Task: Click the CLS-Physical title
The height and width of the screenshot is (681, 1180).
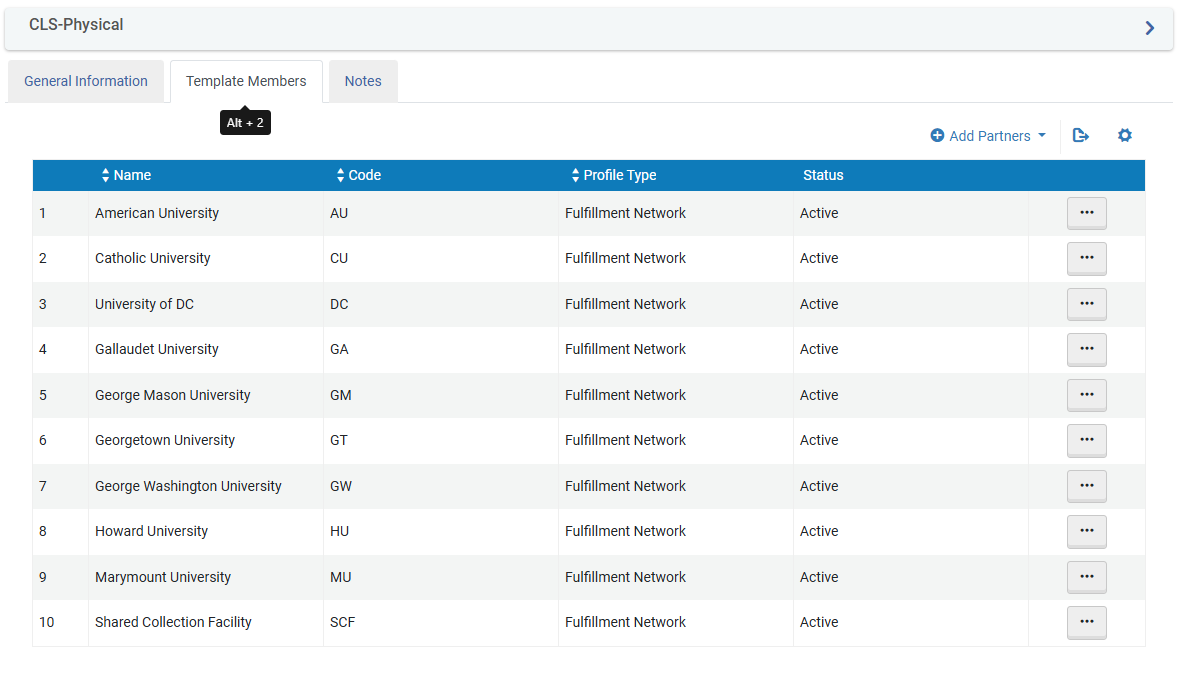Action: pyautogui.click(x=76, y=25)
